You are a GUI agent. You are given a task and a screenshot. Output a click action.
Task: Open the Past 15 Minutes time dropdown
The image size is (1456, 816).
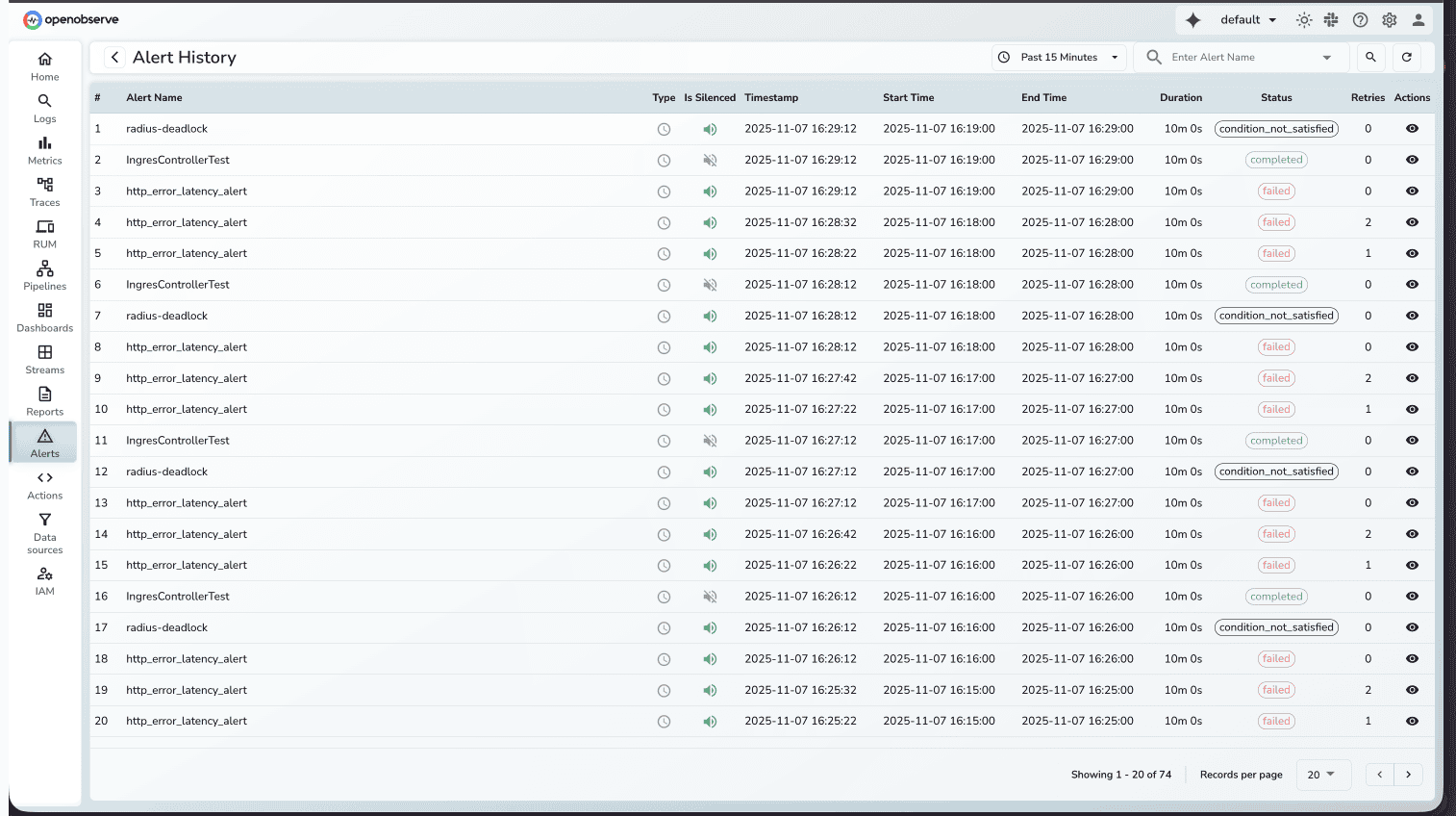(x=1059, y=58)
